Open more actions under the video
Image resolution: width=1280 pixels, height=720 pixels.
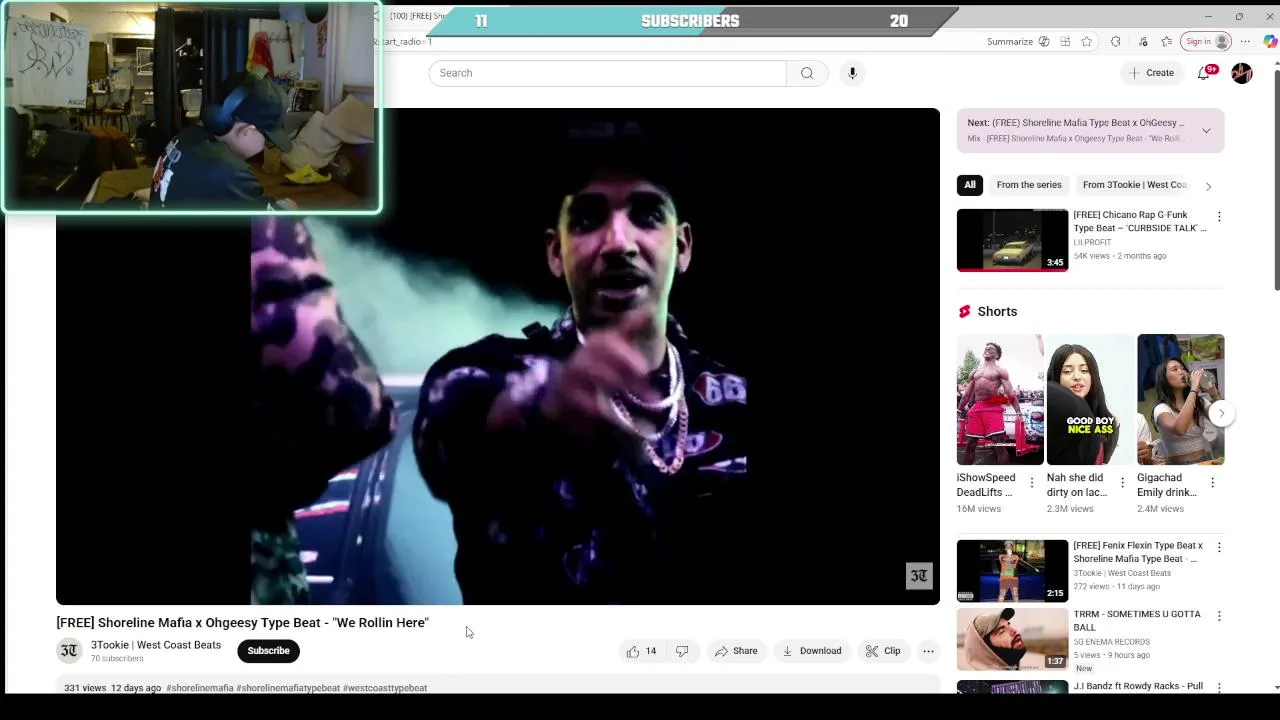(928, 651)
